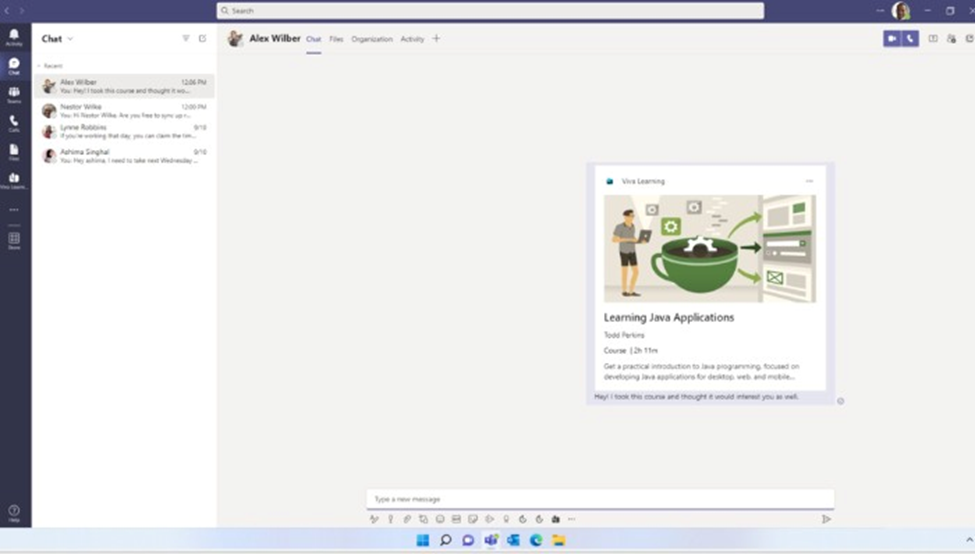Click Viva Learning icon in compose toolbar

click(x=556, y=519)
